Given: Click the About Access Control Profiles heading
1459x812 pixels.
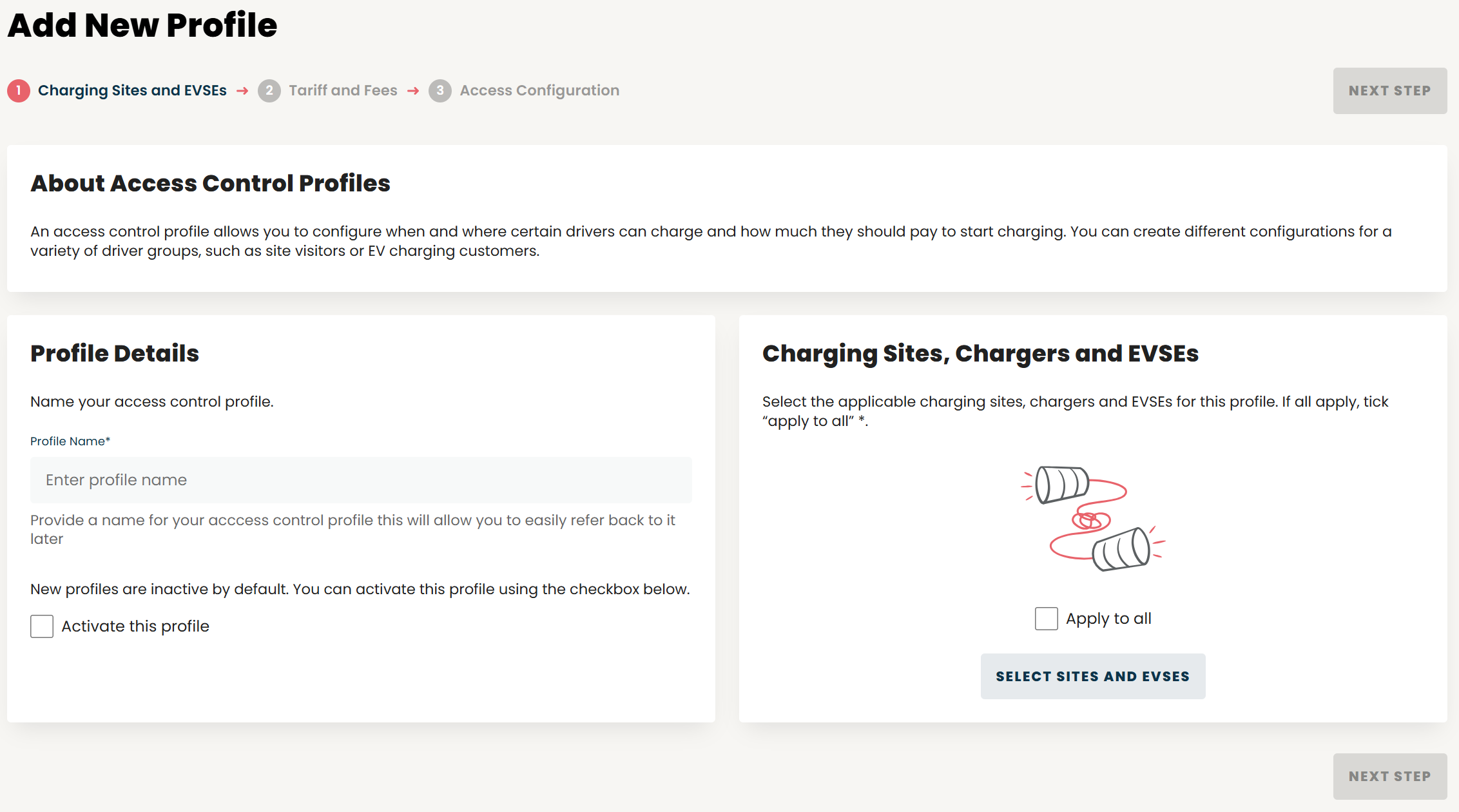Looking at the screenshot, I should pos(210,184).
